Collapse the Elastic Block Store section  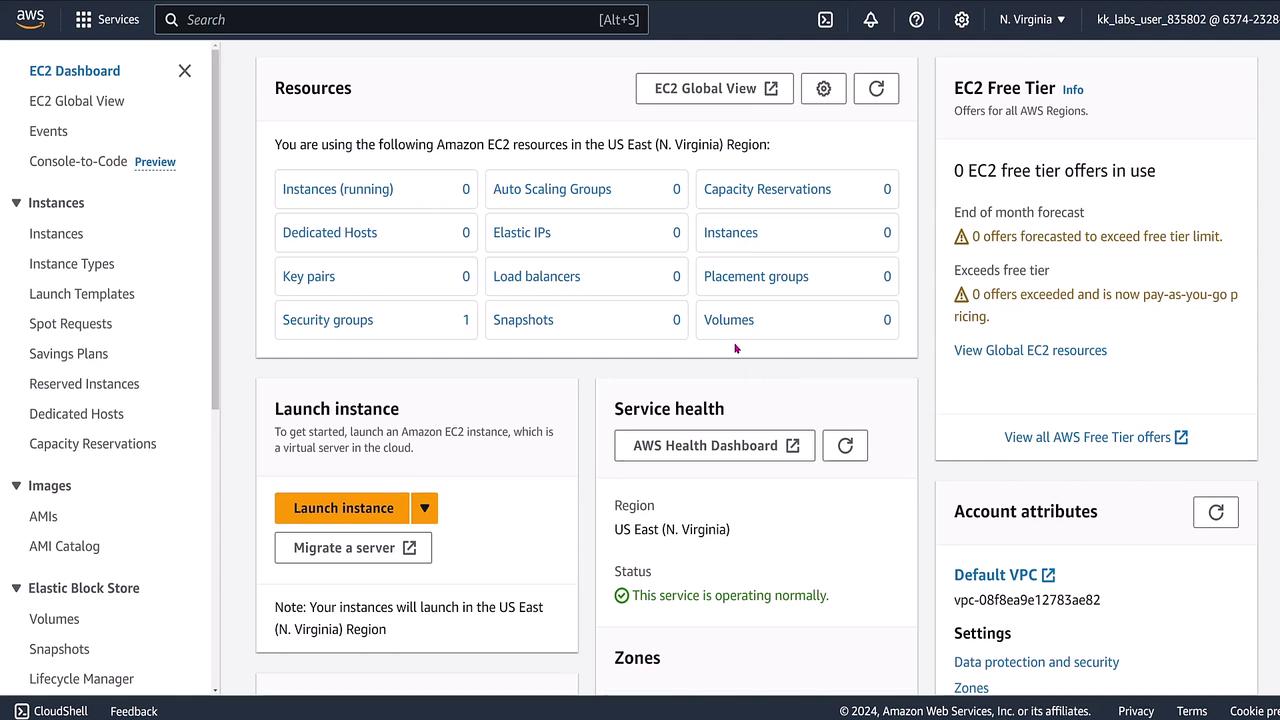click(x=16, y=588)
